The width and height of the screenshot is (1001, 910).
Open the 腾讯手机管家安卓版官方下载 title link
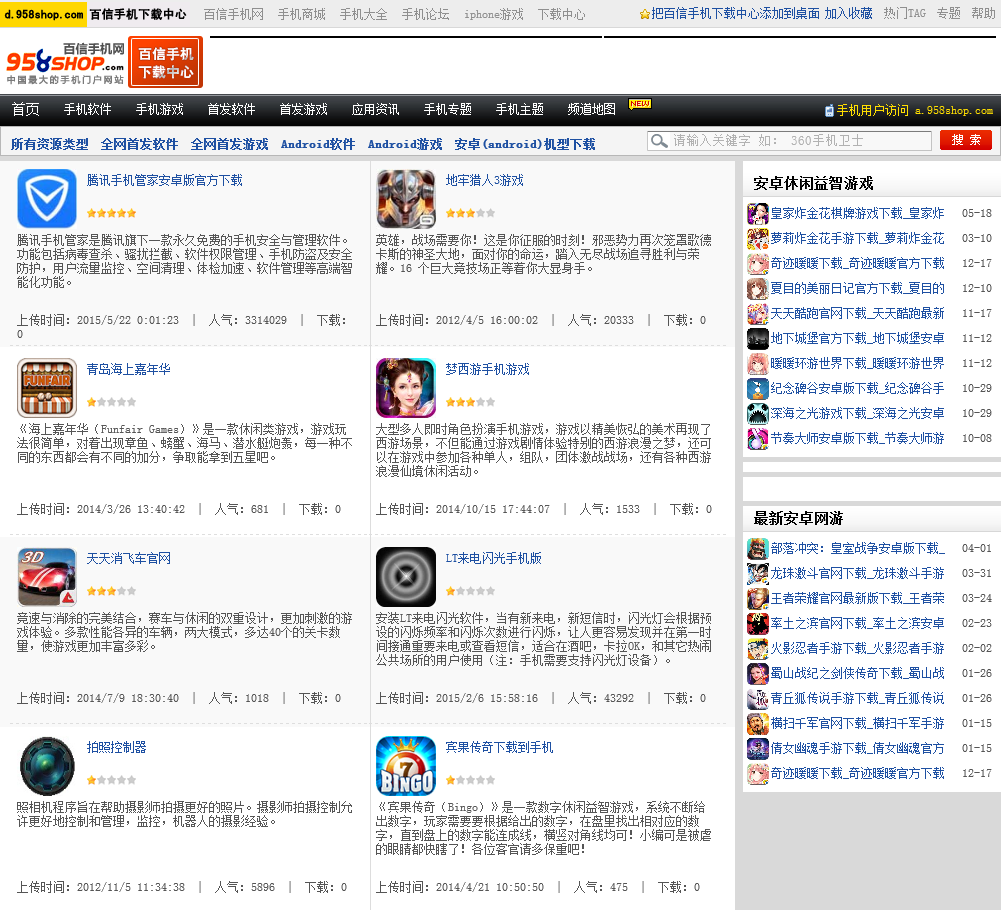[x=165, y=180]
